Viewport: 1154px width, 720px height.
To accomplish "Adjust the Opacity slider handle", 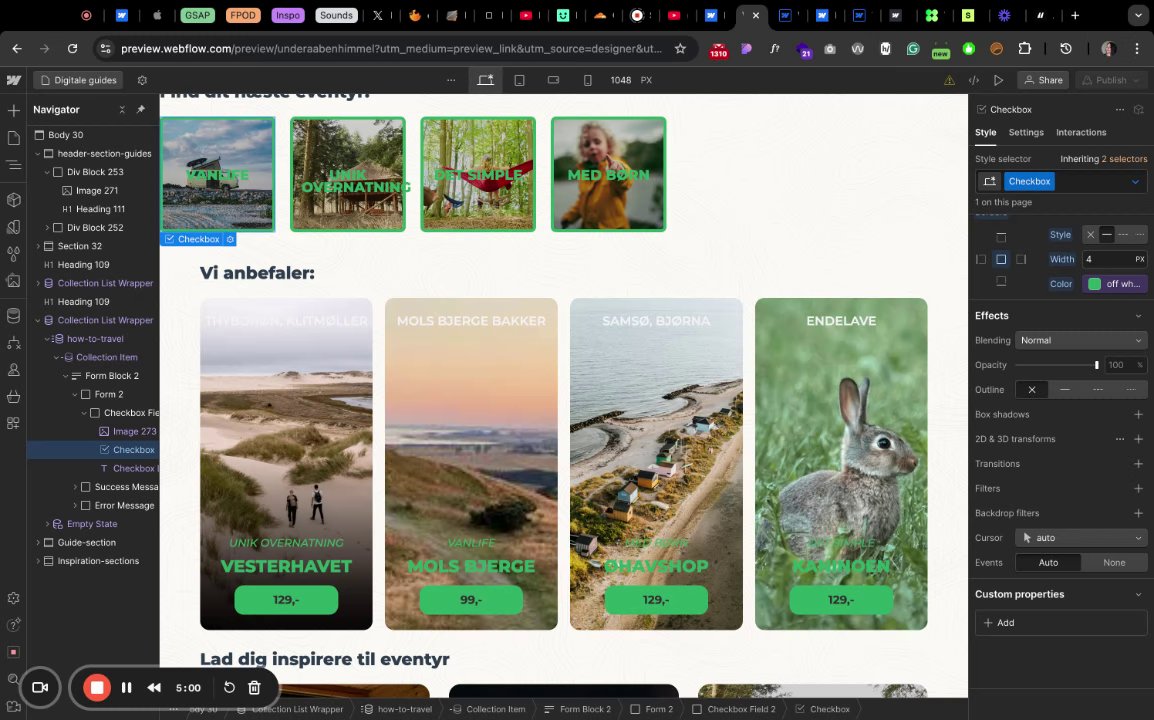I will click(1097, 365).
